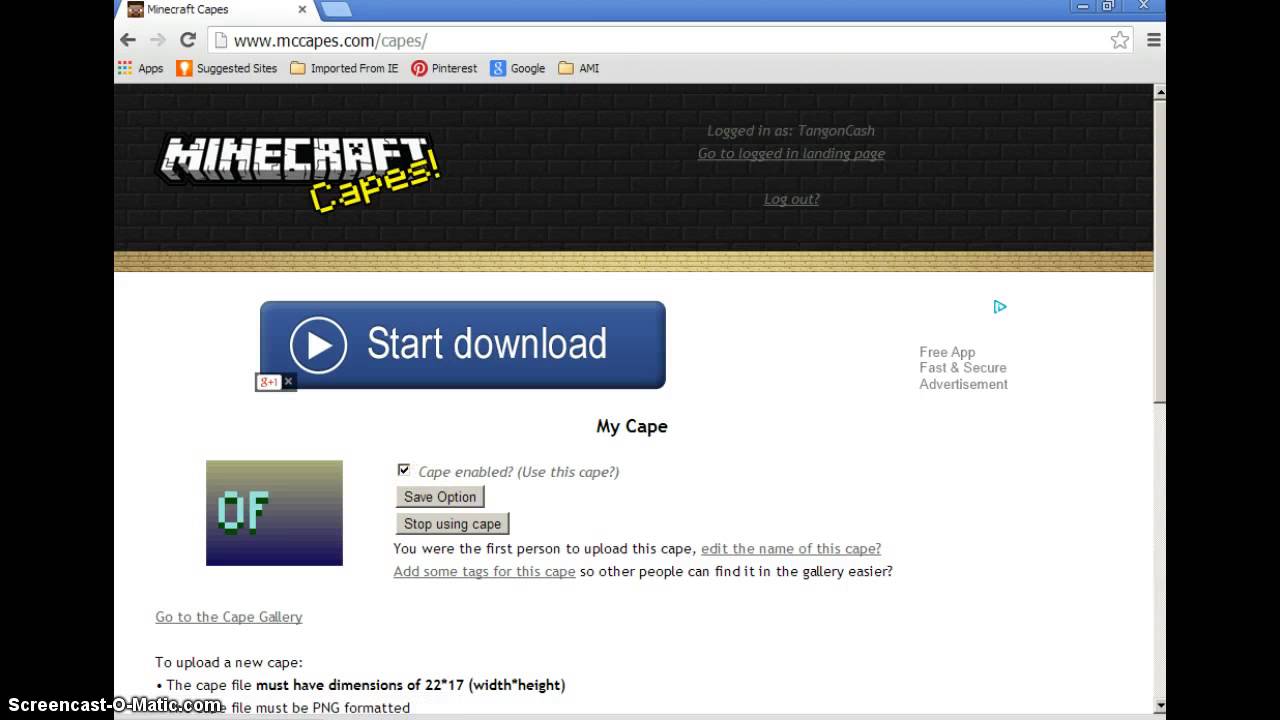Image resolution: width=1280 pixels, height=720 pixels.
Task: Click the g+1 badge on the ad
Action: tap(268, 382)
